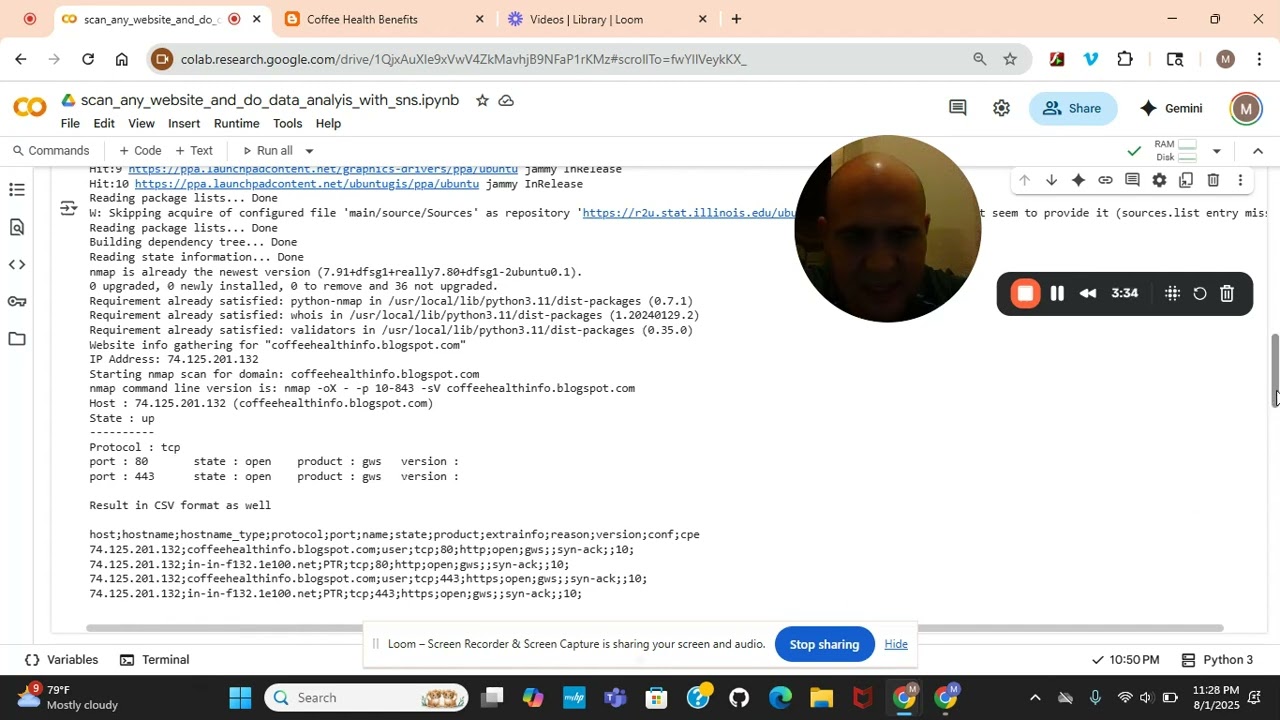Open notebook comments icon in header
Viewport: 1280px width, 720px height.
click(x=958, y=108)
